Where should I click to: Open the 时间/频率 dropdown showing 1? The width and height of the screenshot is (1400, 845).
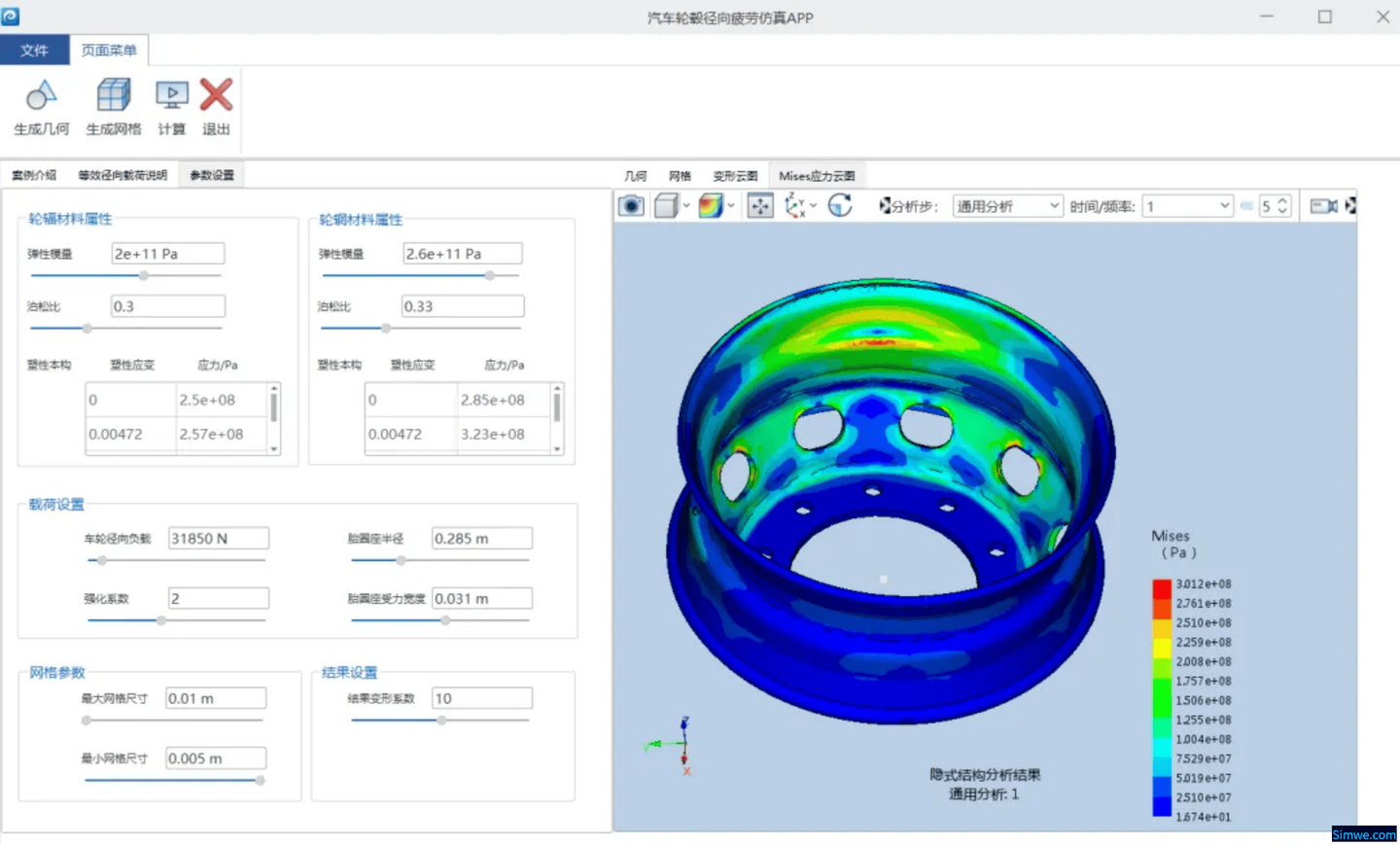[1187, 206]
